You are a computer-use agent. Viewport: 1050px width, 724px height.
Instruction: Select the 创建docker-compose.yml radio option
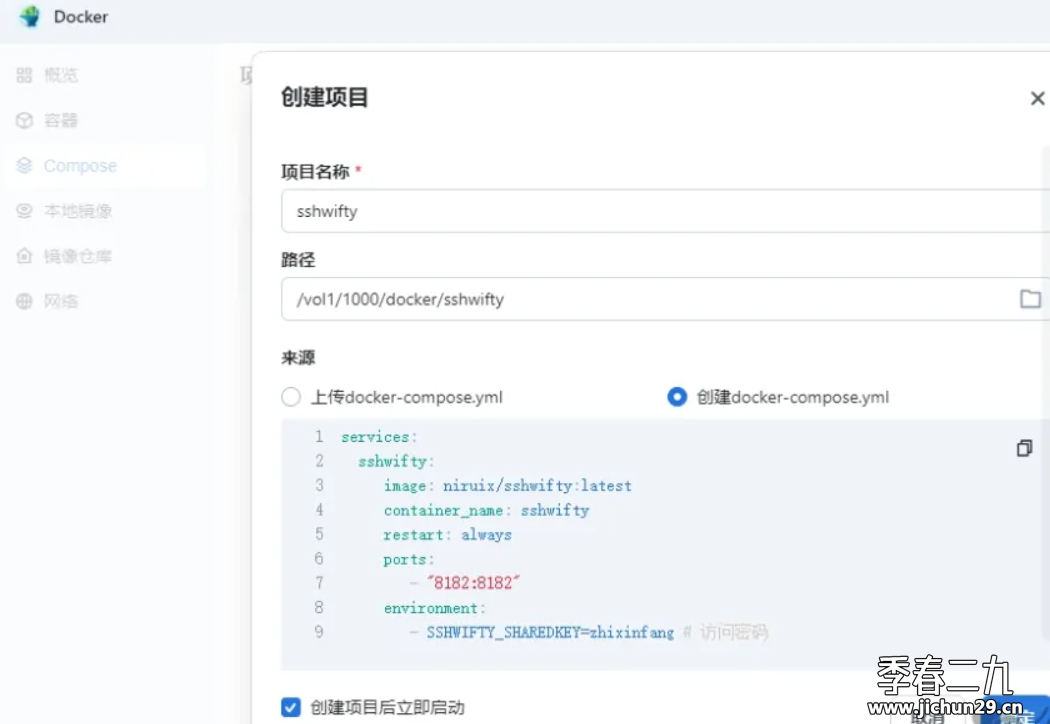click(677, 397)
